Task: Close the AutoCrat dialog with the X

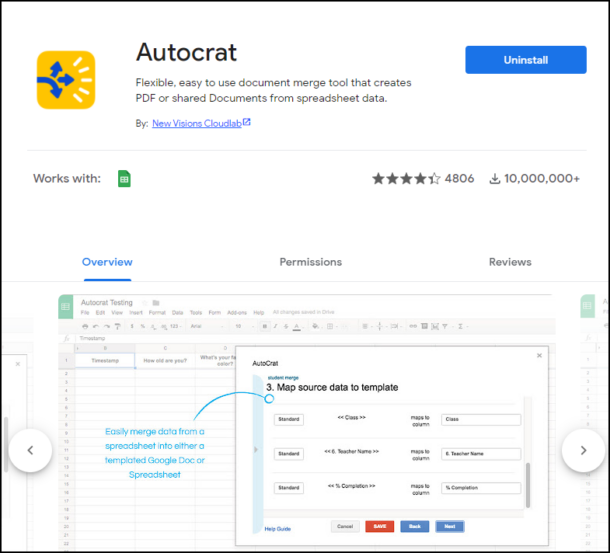Action: pos(540,354)
